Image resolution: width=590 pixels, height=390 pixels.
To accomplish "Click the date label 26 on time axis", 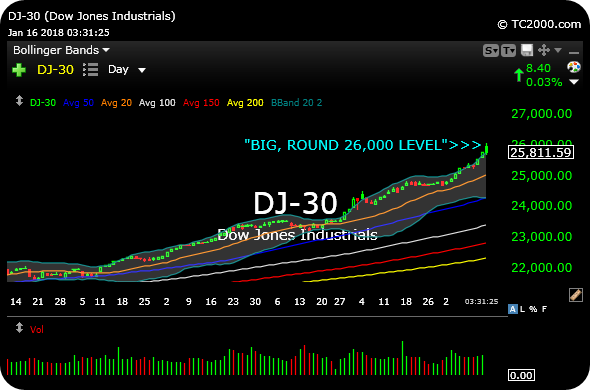I will (x=428, y=302).
